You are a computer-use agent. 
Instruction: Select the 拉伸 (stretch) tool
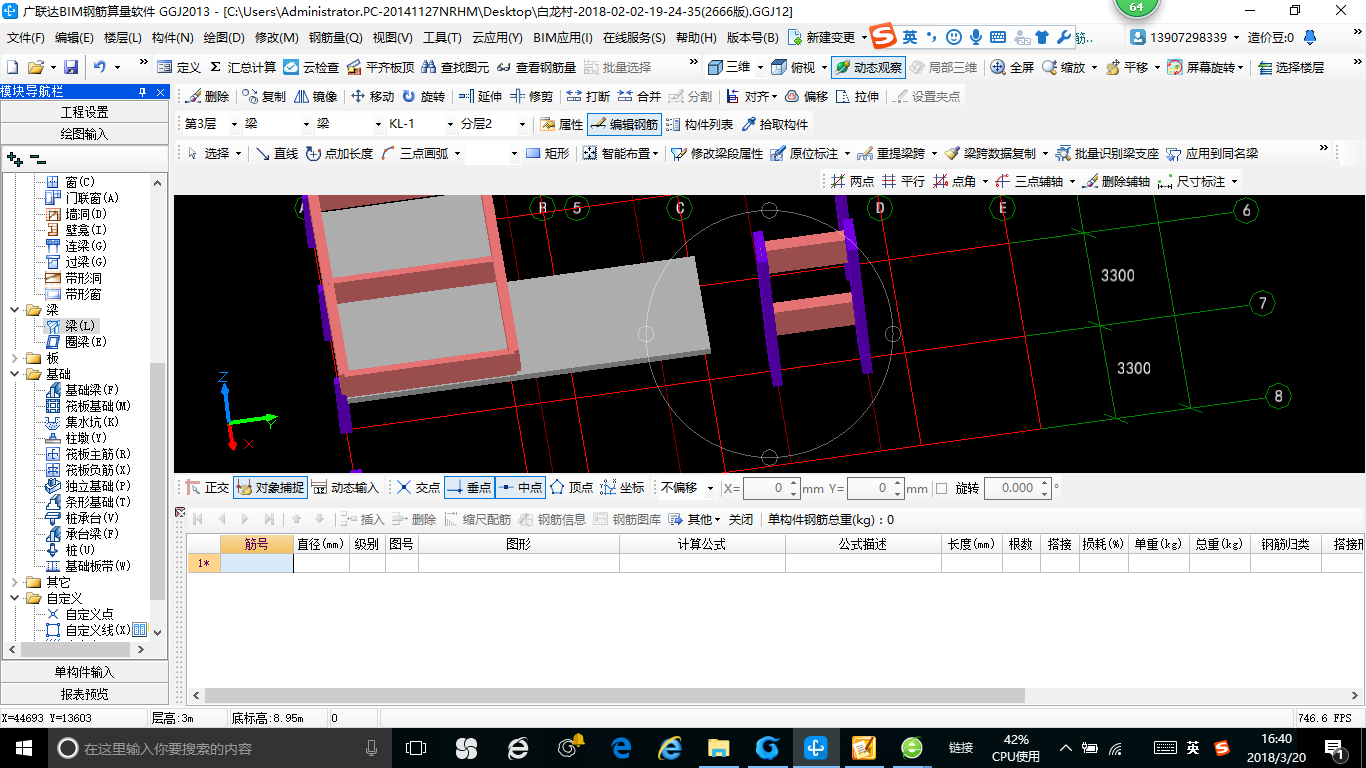coord(858,97)
